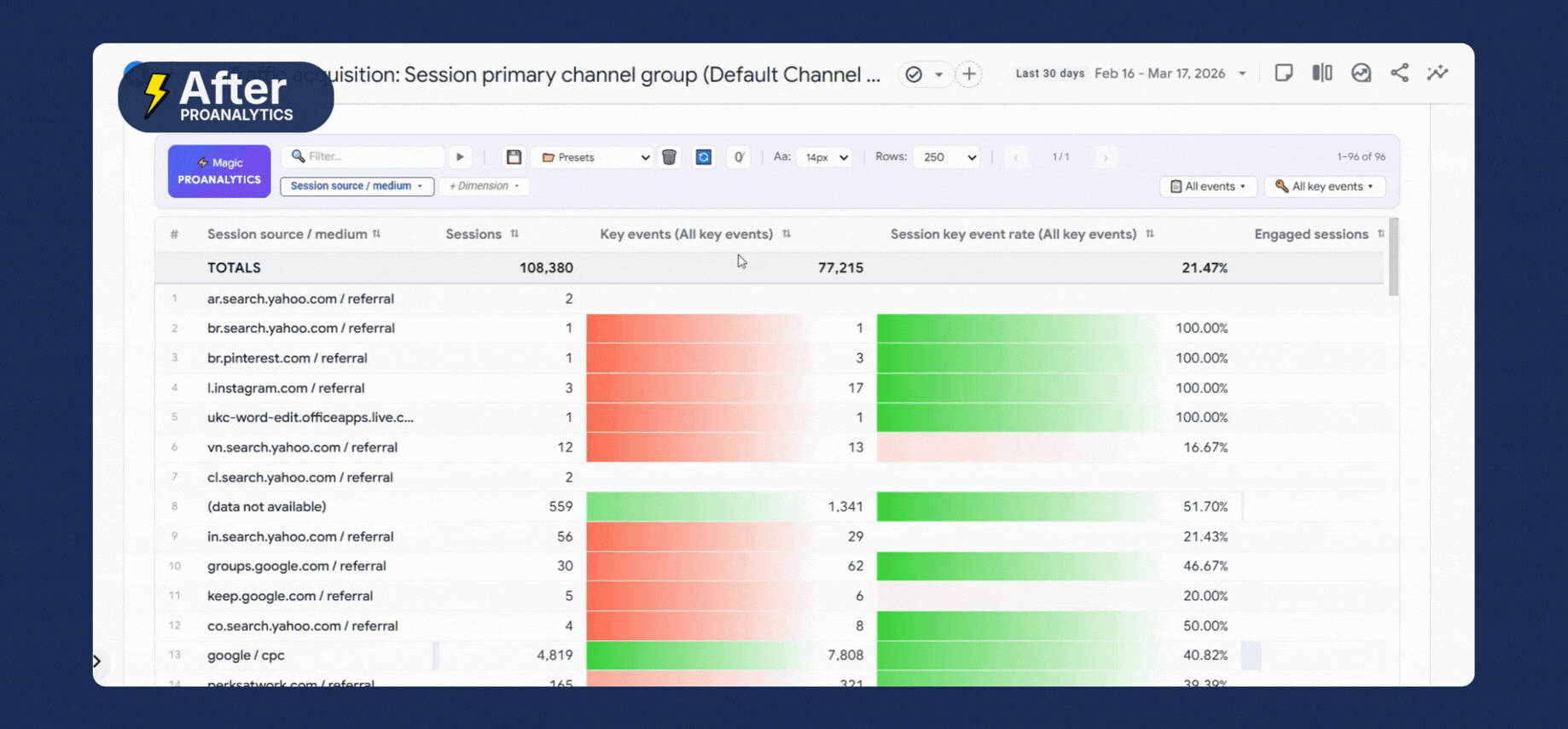Click the report status check icon
1568x729 pixels.
[x=914, y=74]
